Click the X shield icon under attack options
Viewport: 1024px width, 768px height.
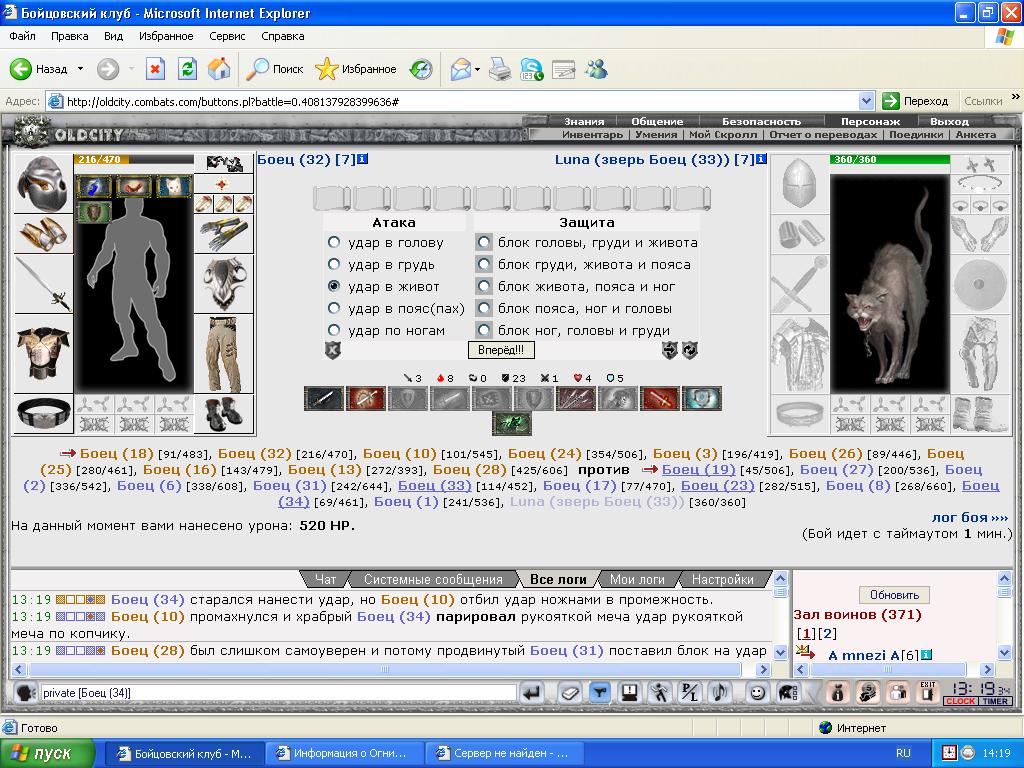tap(333, 350)
